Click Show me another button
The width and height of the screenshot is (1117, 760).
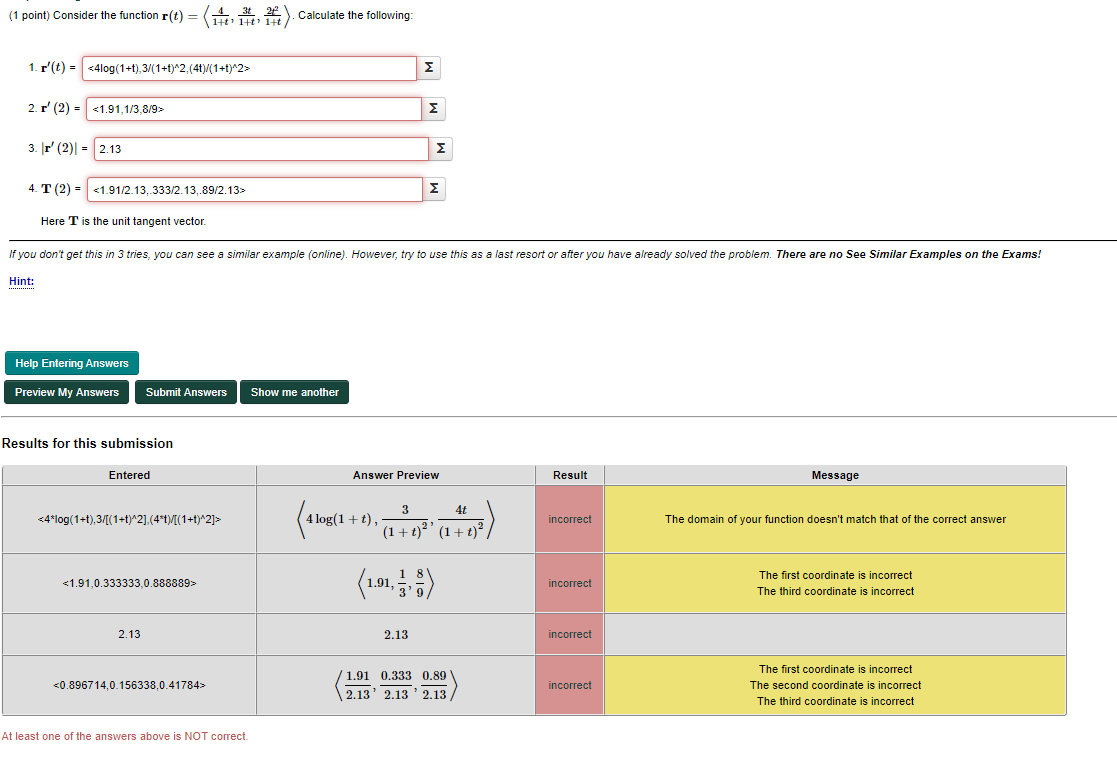pyautogui.click(x=294, y=392)
